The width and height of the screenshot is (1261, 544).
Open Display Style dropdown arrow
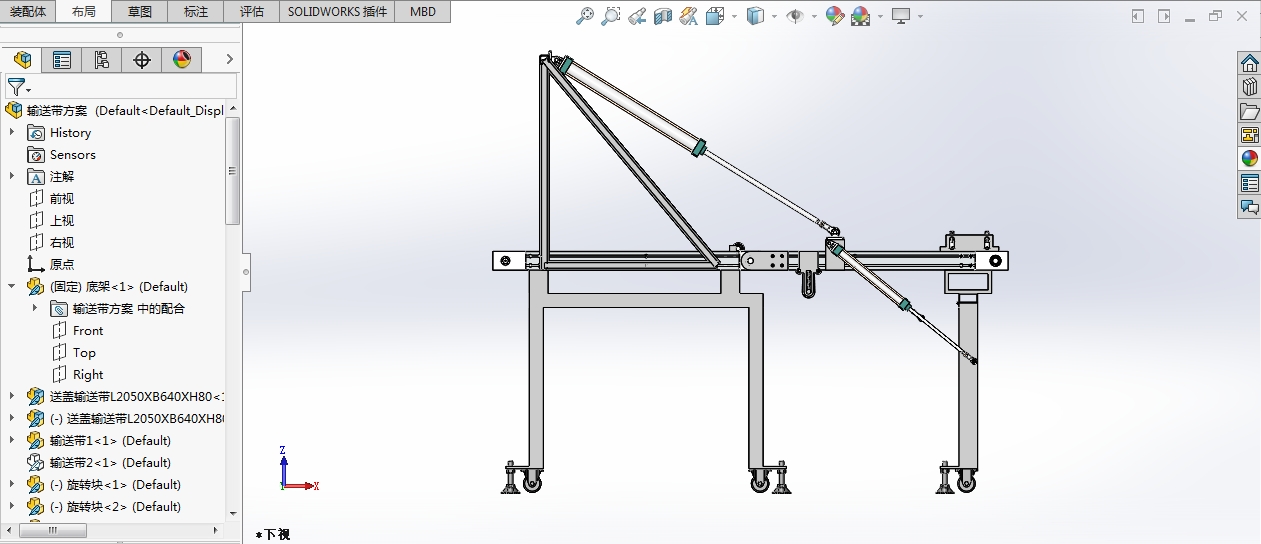click(x=774, y=17)
